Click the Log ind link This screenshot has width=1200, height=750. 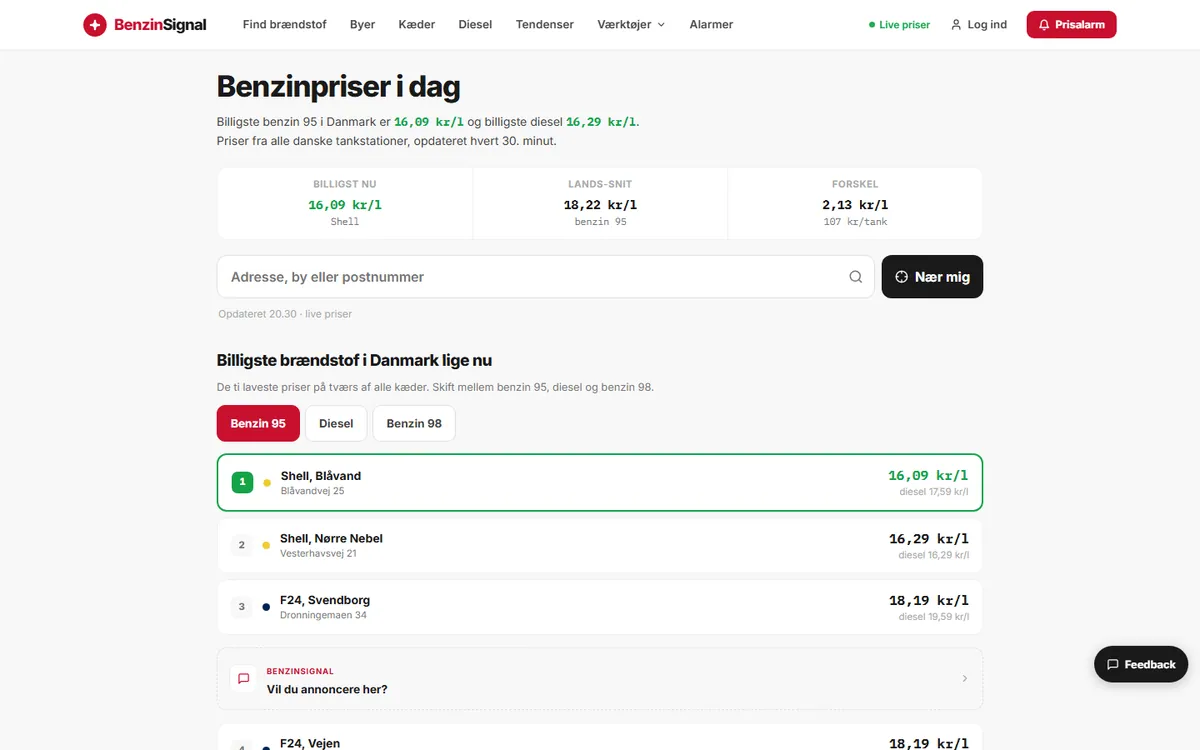(978, 25)
